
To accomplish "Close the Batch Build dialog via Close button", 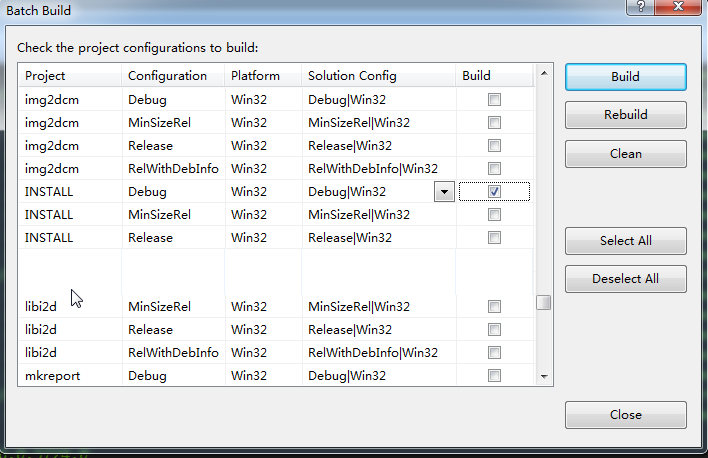I will pos(625,415).
